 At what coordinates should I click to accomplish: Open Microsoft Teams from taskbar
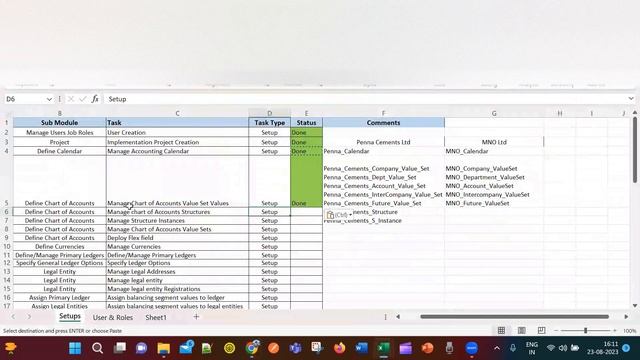296,348
